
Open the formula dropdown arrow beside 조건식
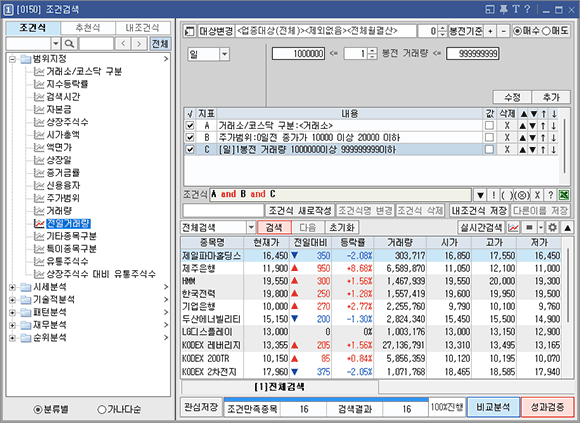click(480, 195)
